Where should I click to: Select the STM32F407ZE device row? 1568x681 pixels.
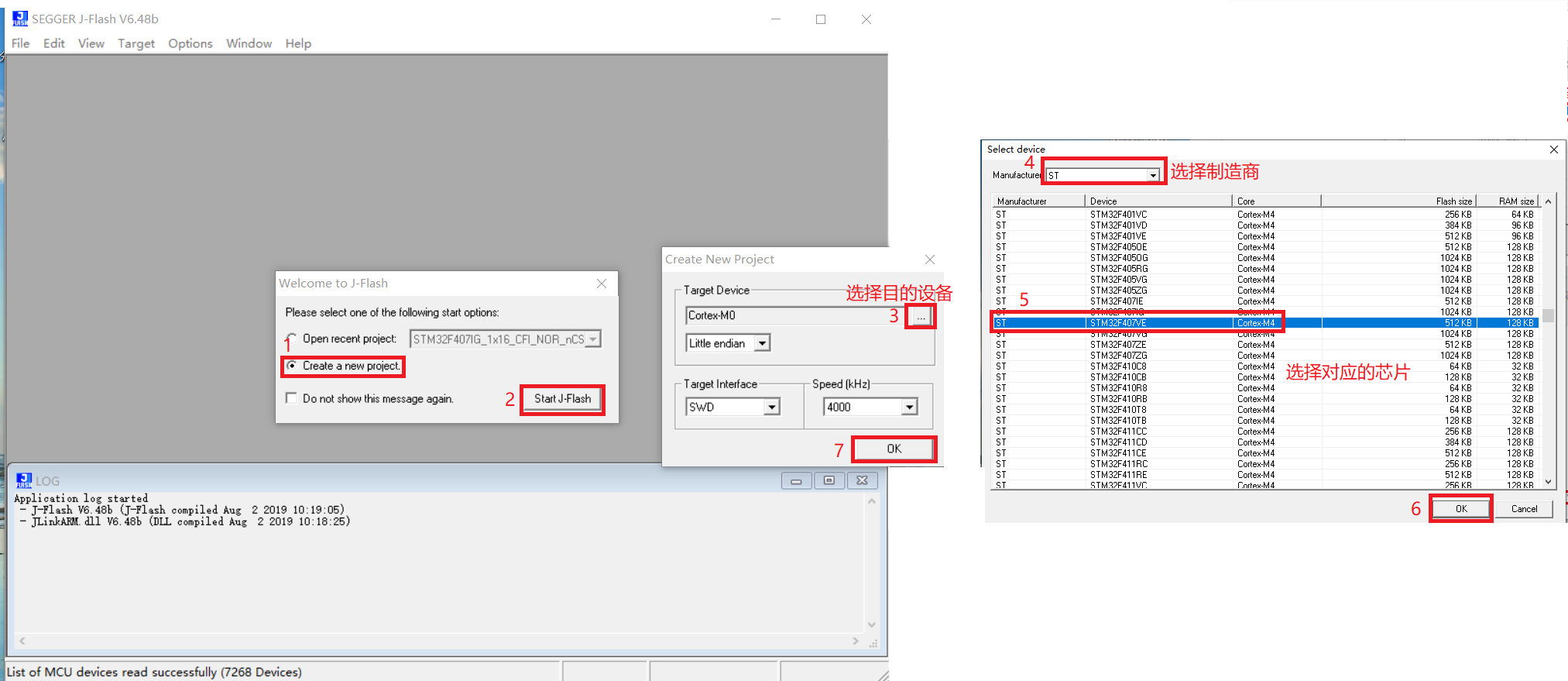[1265, 345]
